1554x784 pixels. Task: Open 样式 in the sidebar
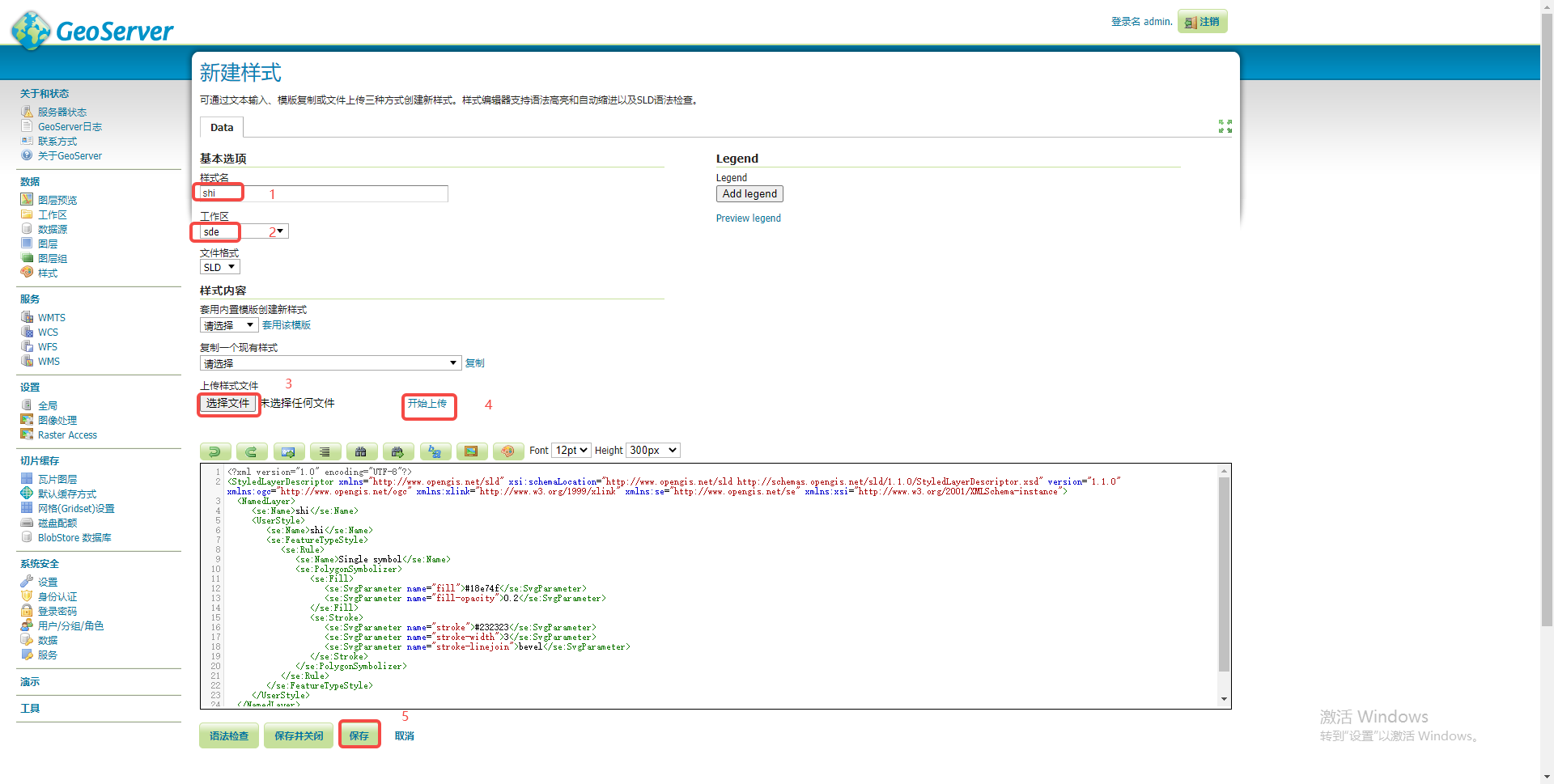pyautogui.click(x=48, y=273)
